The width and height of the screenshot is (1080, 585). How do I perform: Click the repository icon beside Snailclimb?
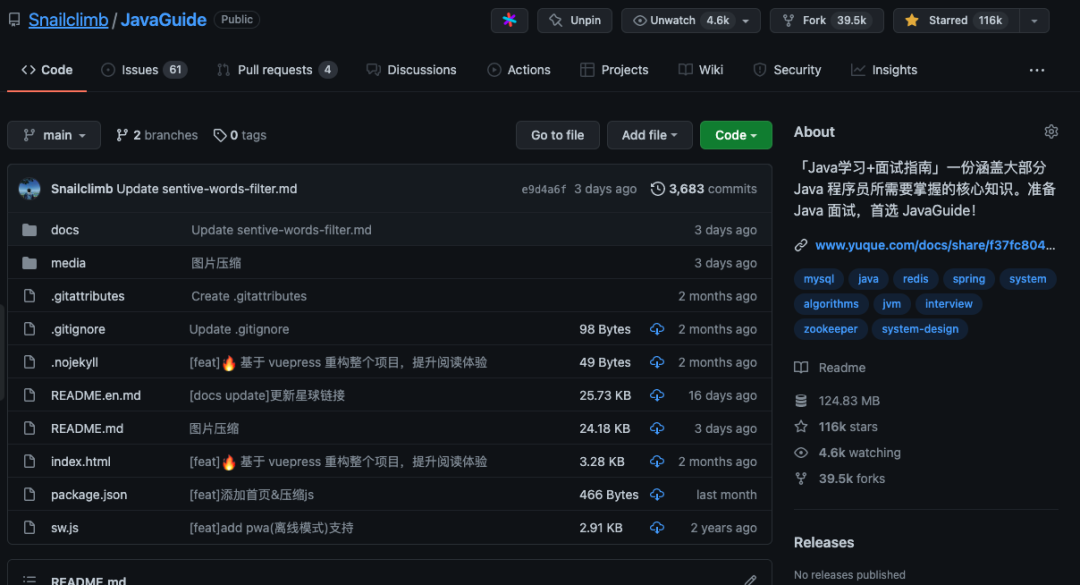click(x=14, y=20)
